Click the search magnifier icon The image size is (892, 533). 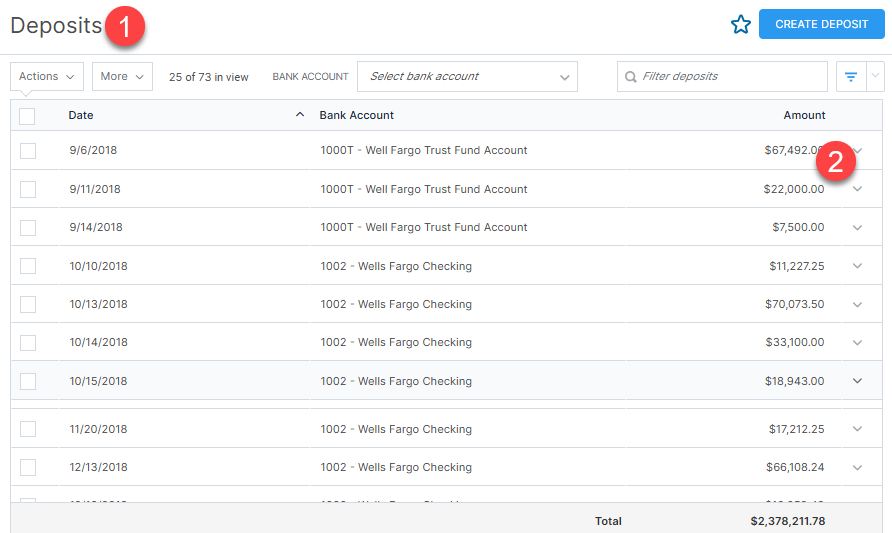(630, 77)
